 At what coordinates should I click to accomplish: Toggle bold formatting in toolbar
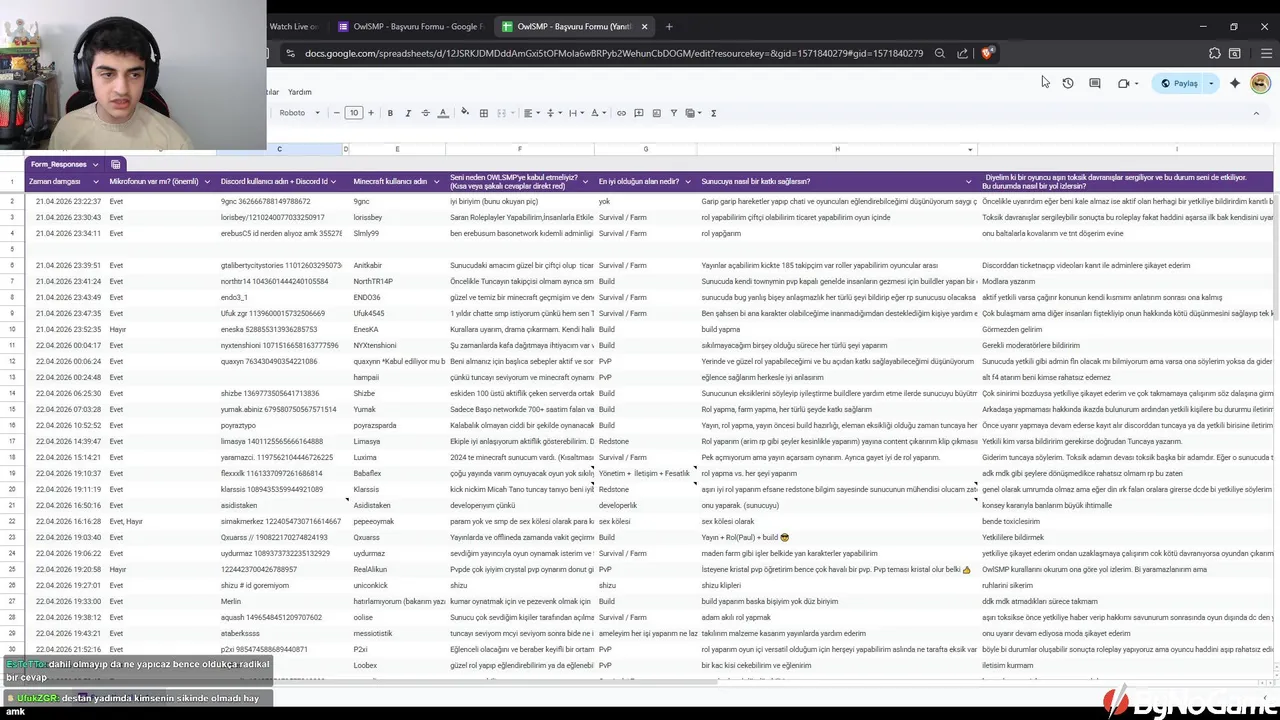pos(390,113)
